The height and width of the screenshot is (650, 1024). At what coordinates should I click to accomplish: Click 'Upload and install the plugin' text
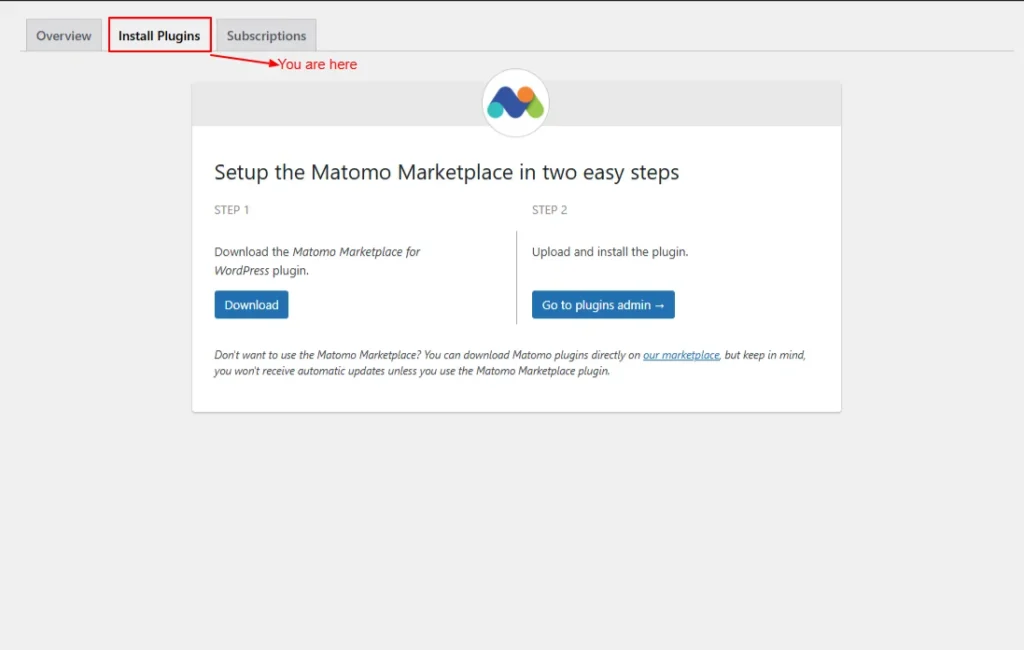point(610,252)
